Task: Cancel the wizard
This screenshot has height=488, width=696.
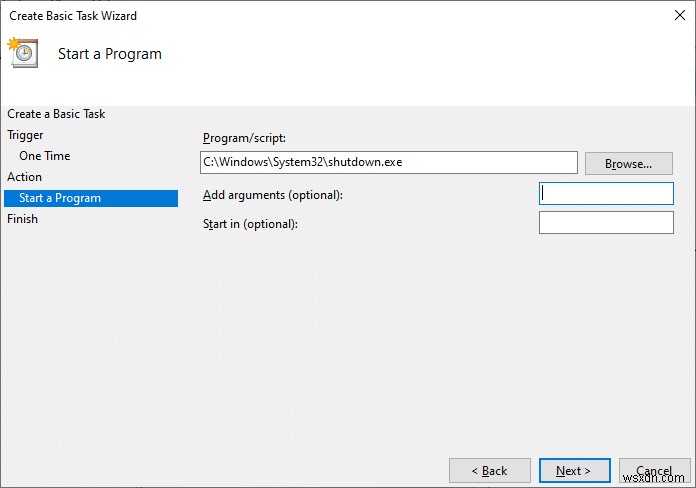Action: coord(654,470)
